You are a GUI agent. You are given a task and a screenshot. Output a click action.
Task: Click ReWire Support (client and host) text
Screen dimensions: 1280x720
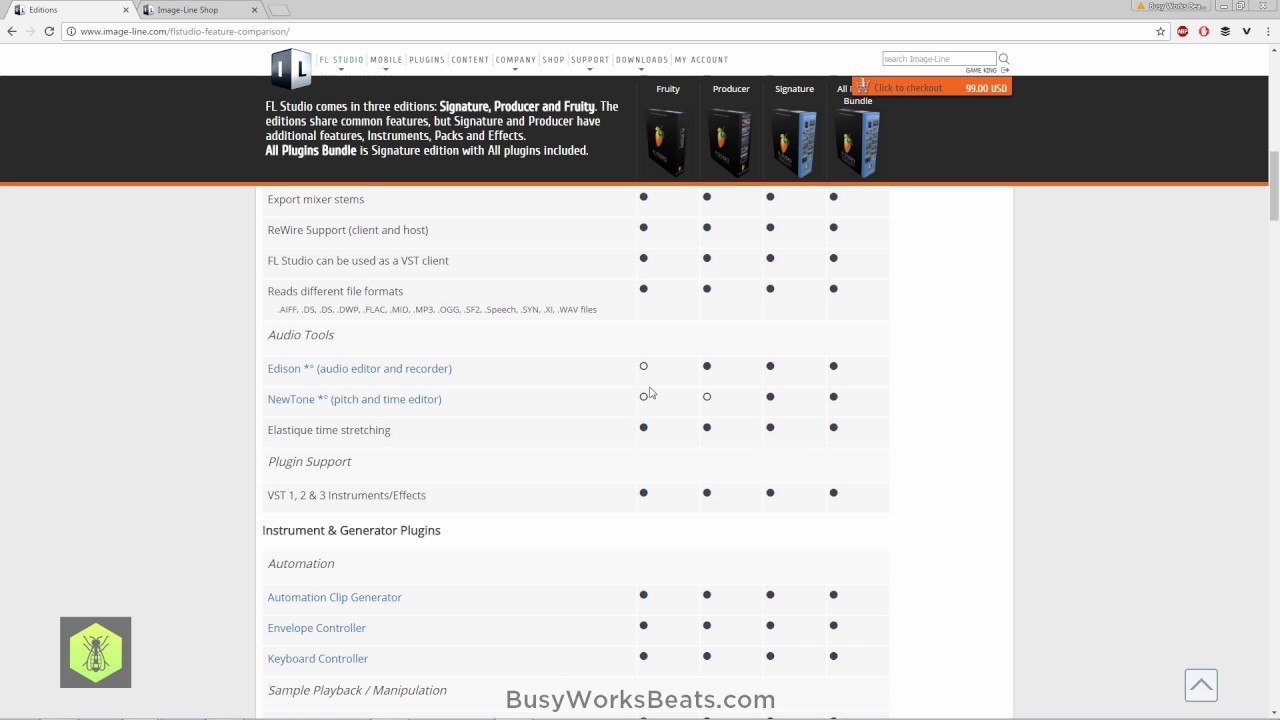pos(347,230)
